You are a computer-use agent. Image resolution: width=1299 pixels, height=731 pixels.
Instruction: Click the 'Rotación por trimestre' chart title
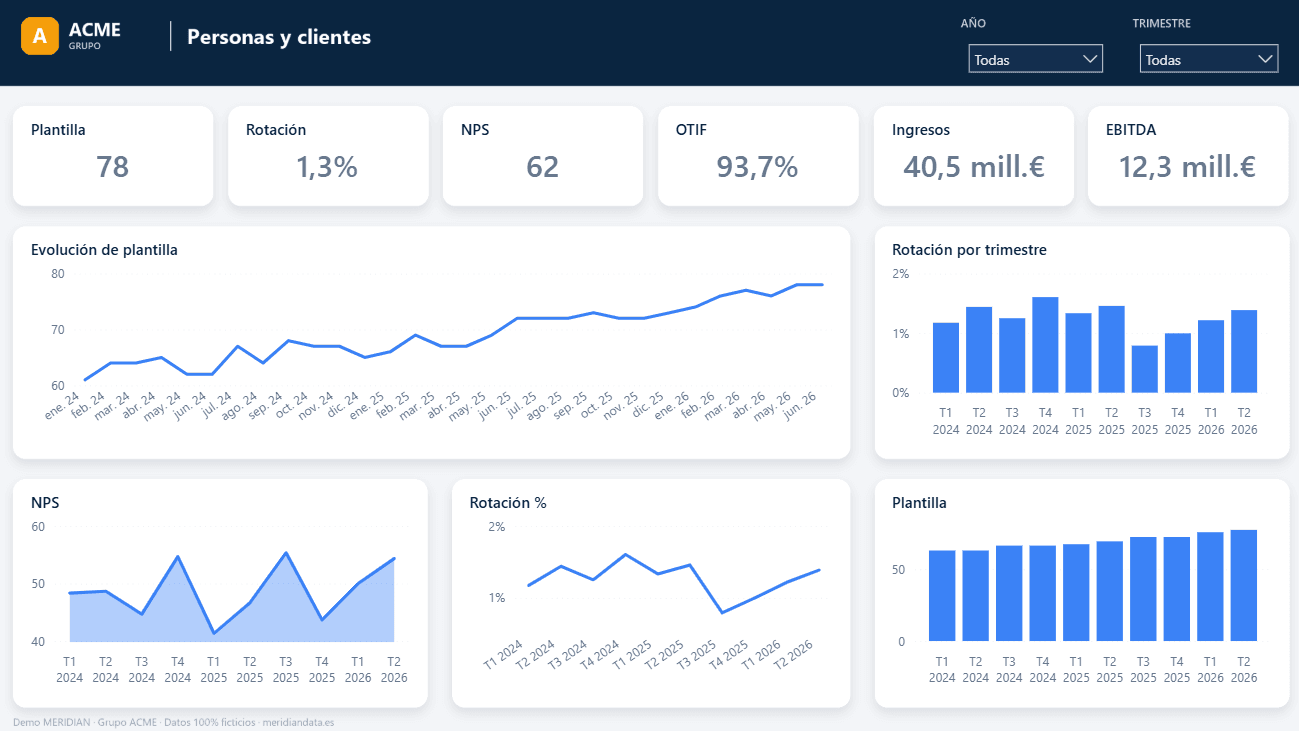pyautogui.click(x=969, y=250)
